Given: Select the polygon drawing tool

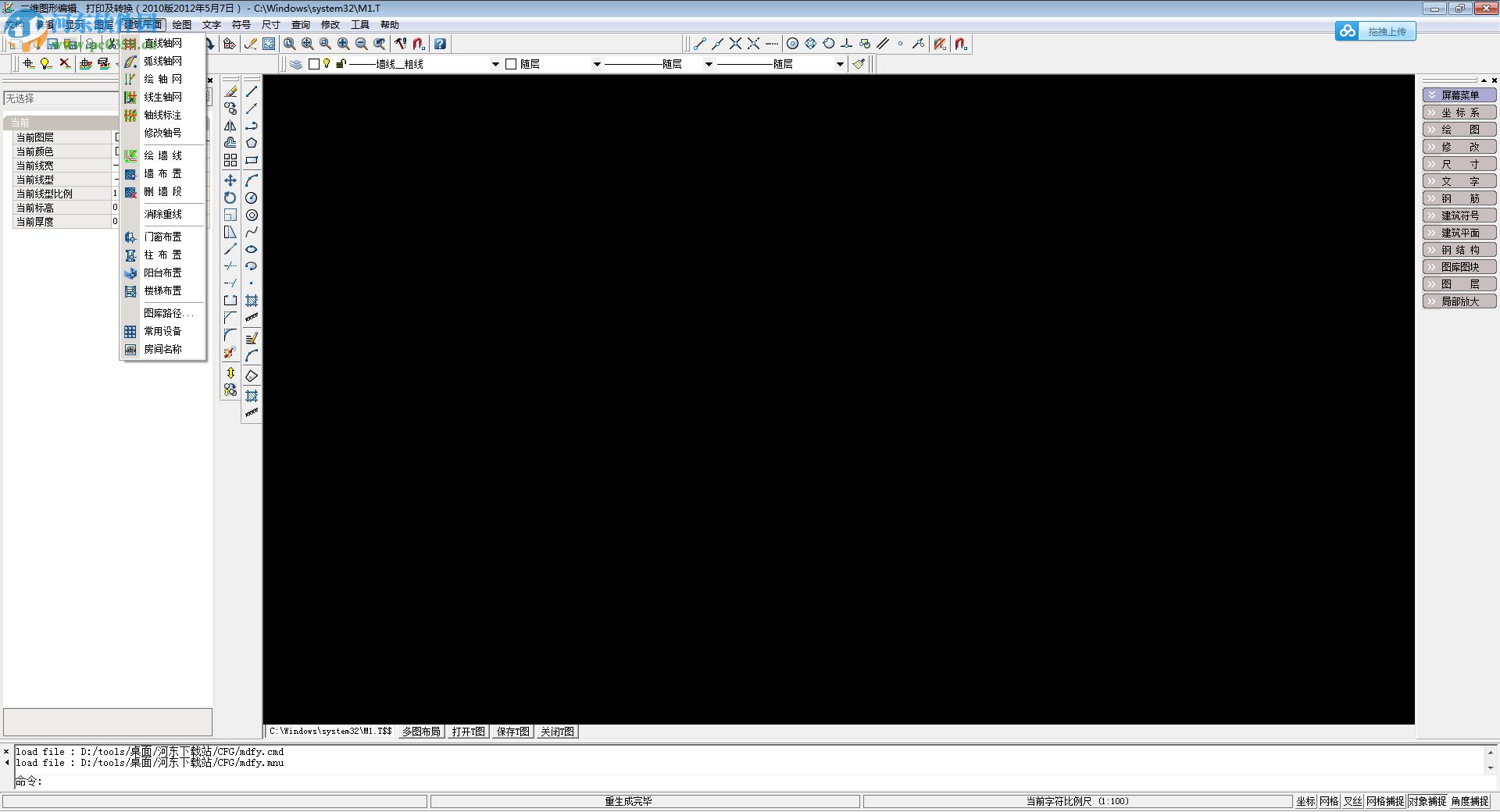Looking at the screenshot, I should [x=252, y=143].
